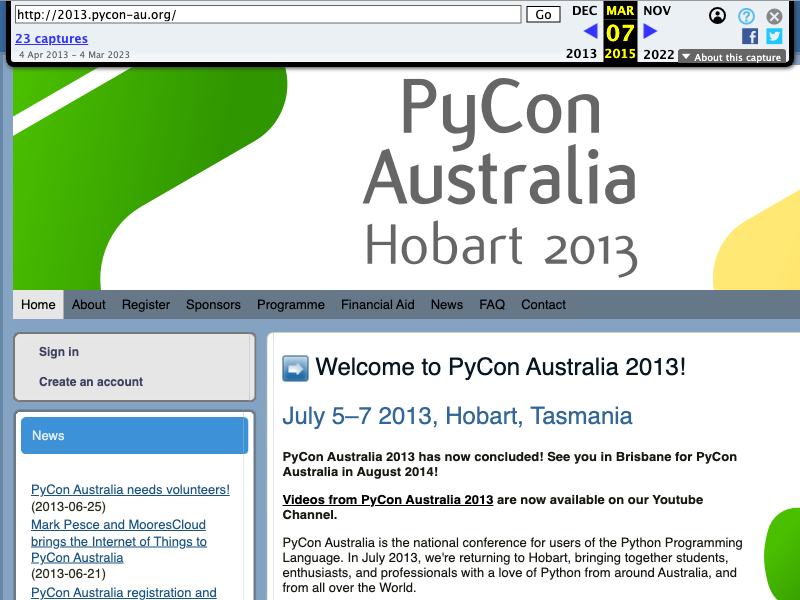800x600 pixels.
Task: Expand About this capture dropdown
Action: (x=732, y=57)
